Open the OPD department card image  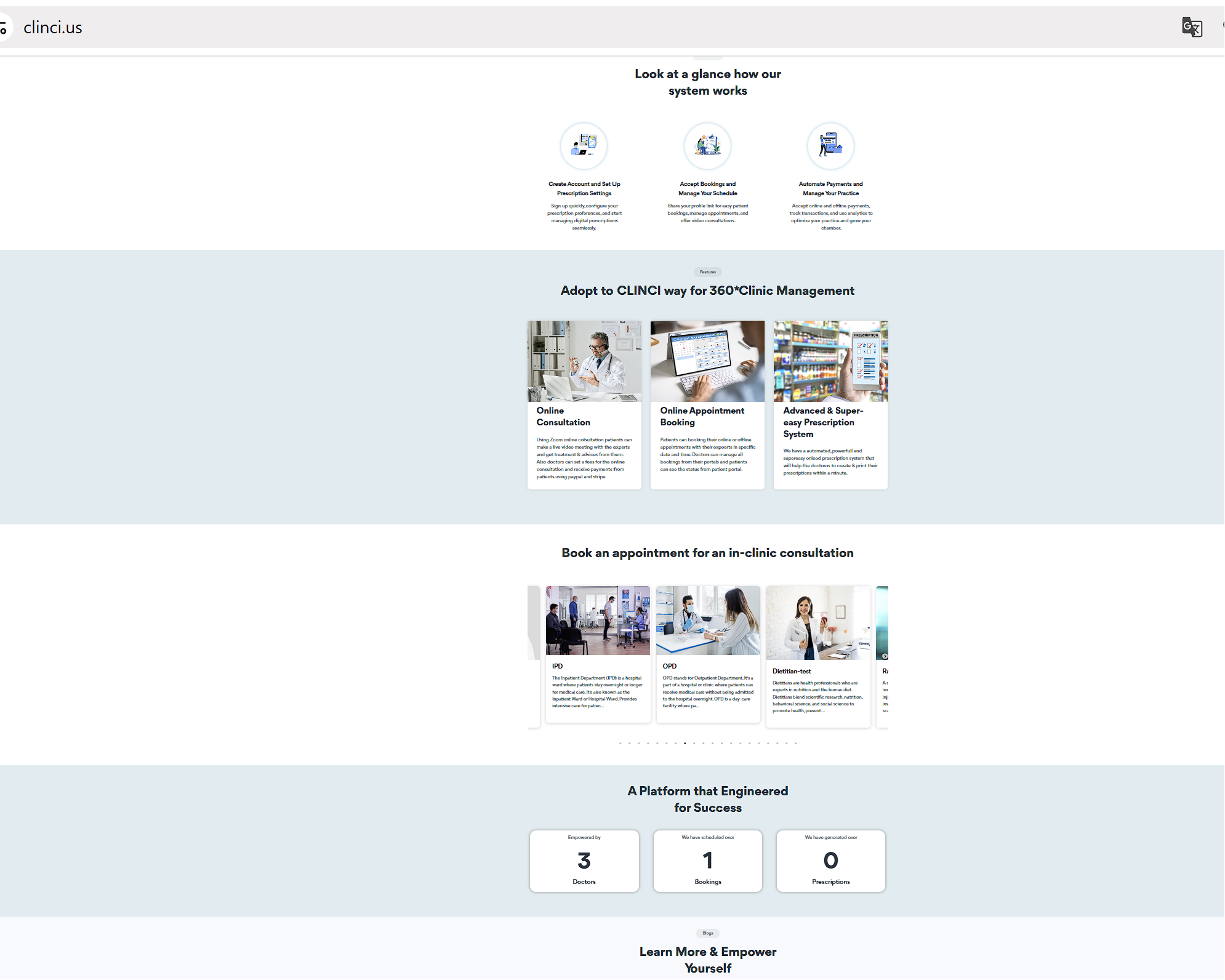pyautogui.click(x=708, y=621)
